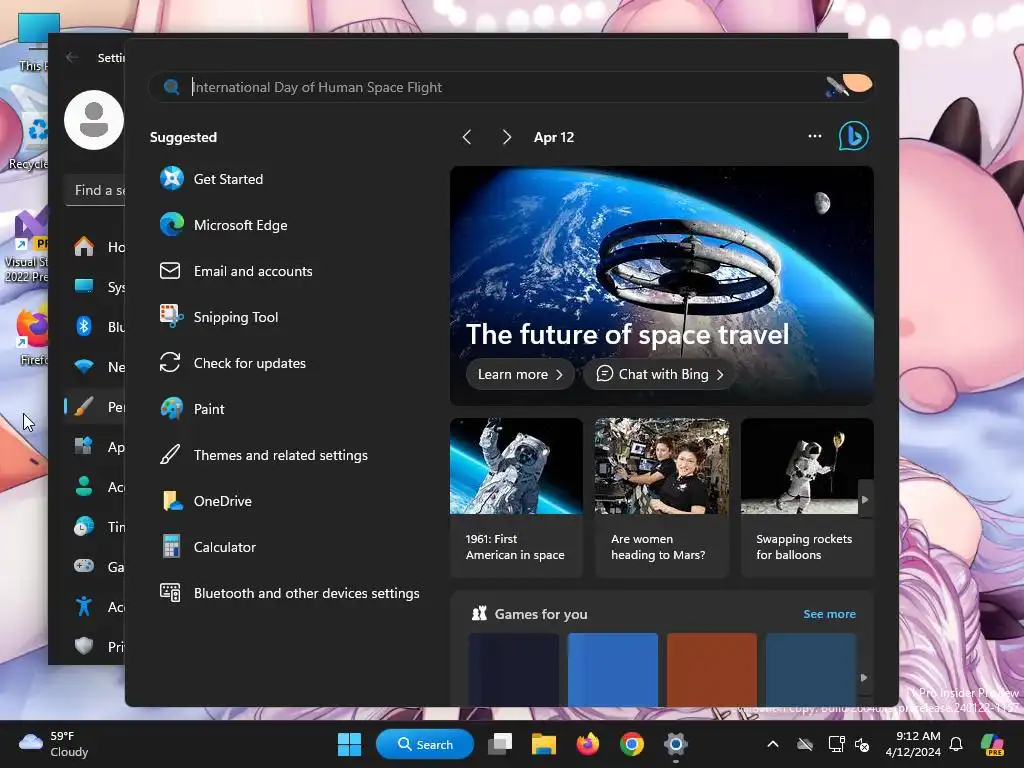Viewport: 1024px width, 768px height.
Task: Click the Learn more button
Action: click(520, 374)
